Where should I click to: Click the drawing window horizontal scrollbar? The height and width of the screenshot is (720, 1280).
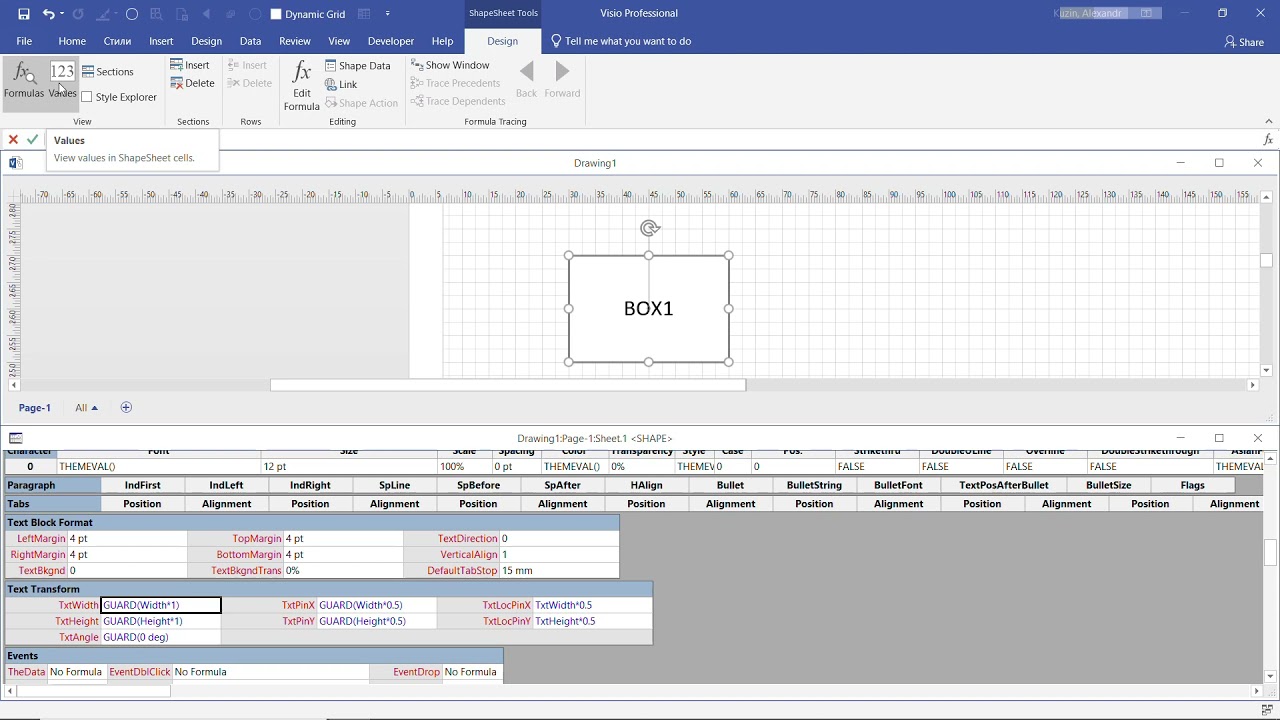[507, 385]
